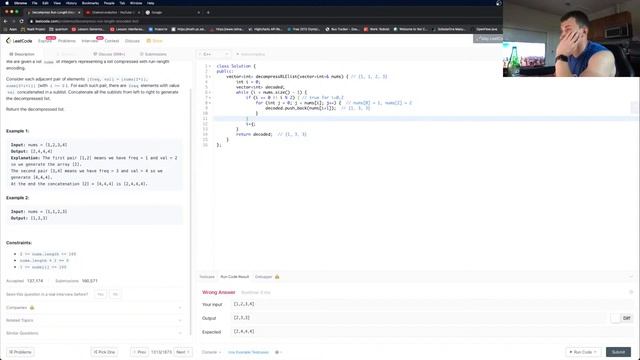640x360 pixels.
Task: Answer Yes to seen in interview question
Action: point(100,294)
